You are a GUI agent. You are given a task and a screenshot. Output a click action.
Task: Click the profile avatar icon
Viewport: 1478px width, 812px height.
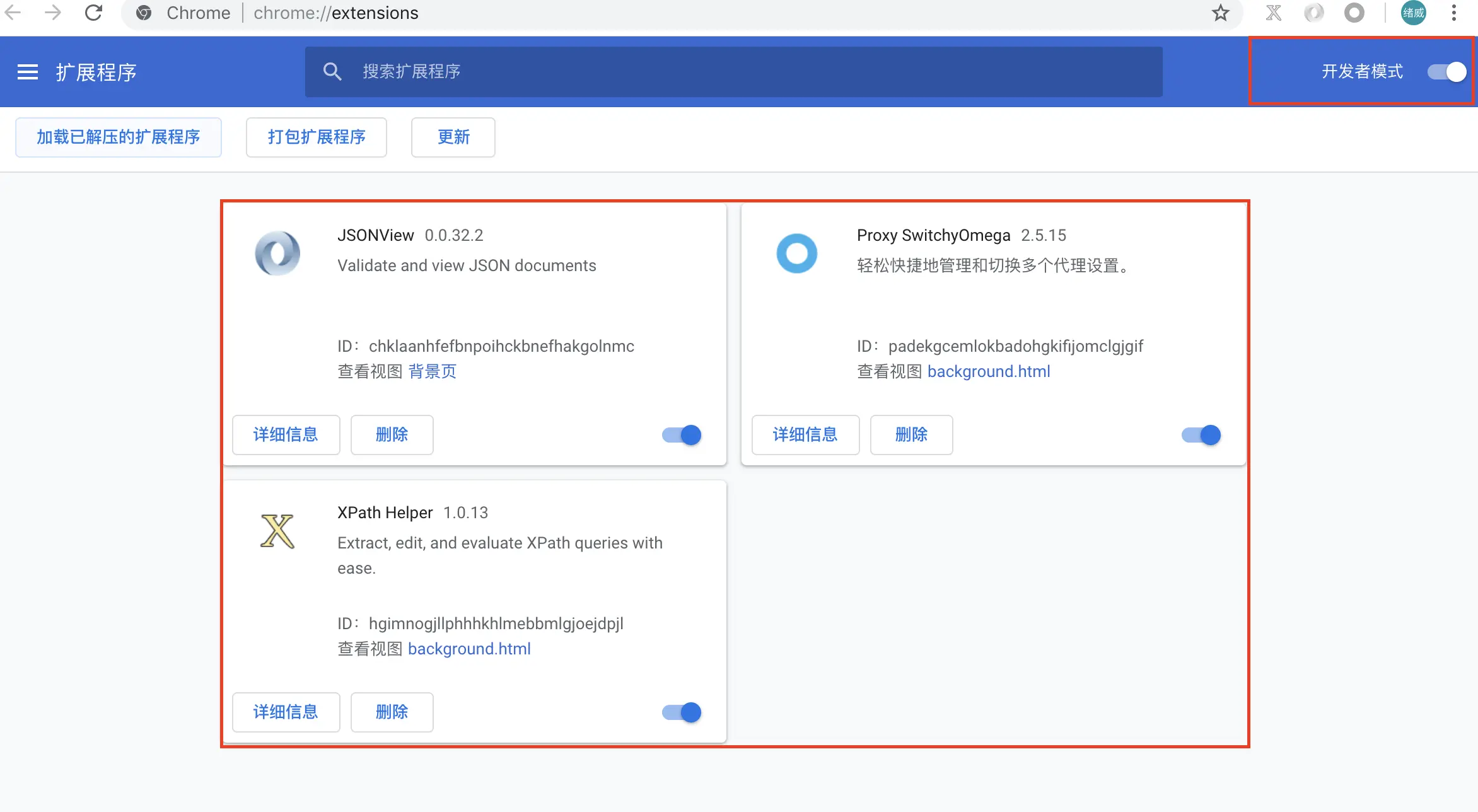1413,13
